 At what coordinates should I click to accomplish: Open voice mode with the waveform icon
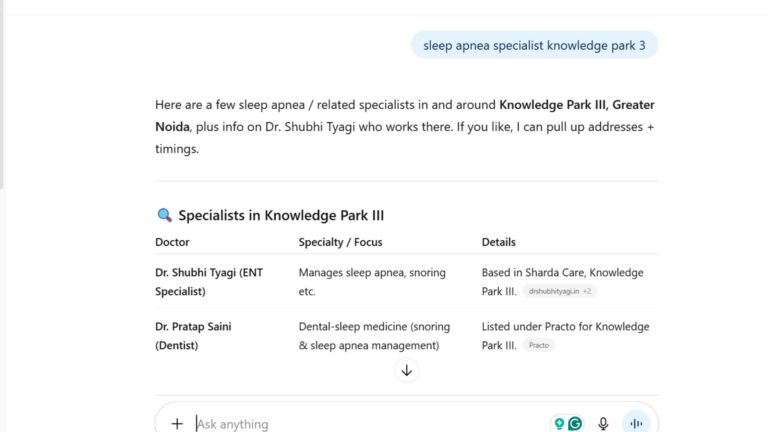point(636,423)
